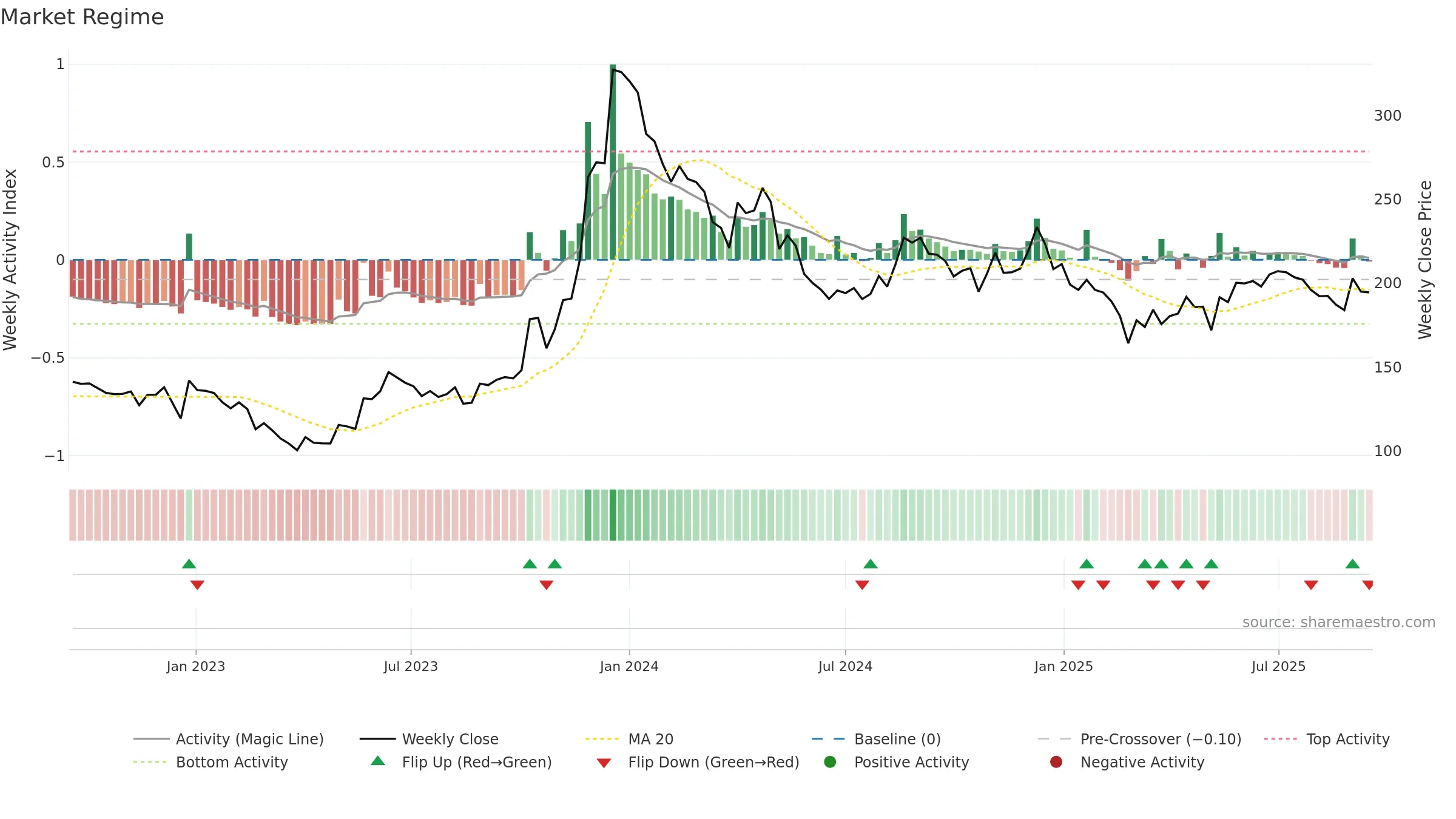The image size is (1456, 819).
Task: Click the Jan 2025 x-axis label
Action: click(1063, 666)
